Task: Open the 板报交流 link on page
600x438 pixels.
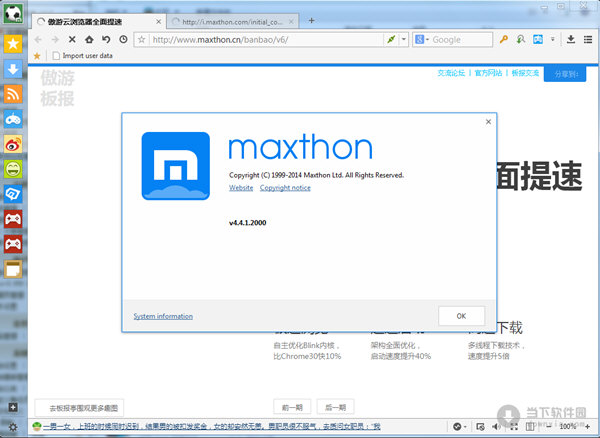Action: pos(525,73)
